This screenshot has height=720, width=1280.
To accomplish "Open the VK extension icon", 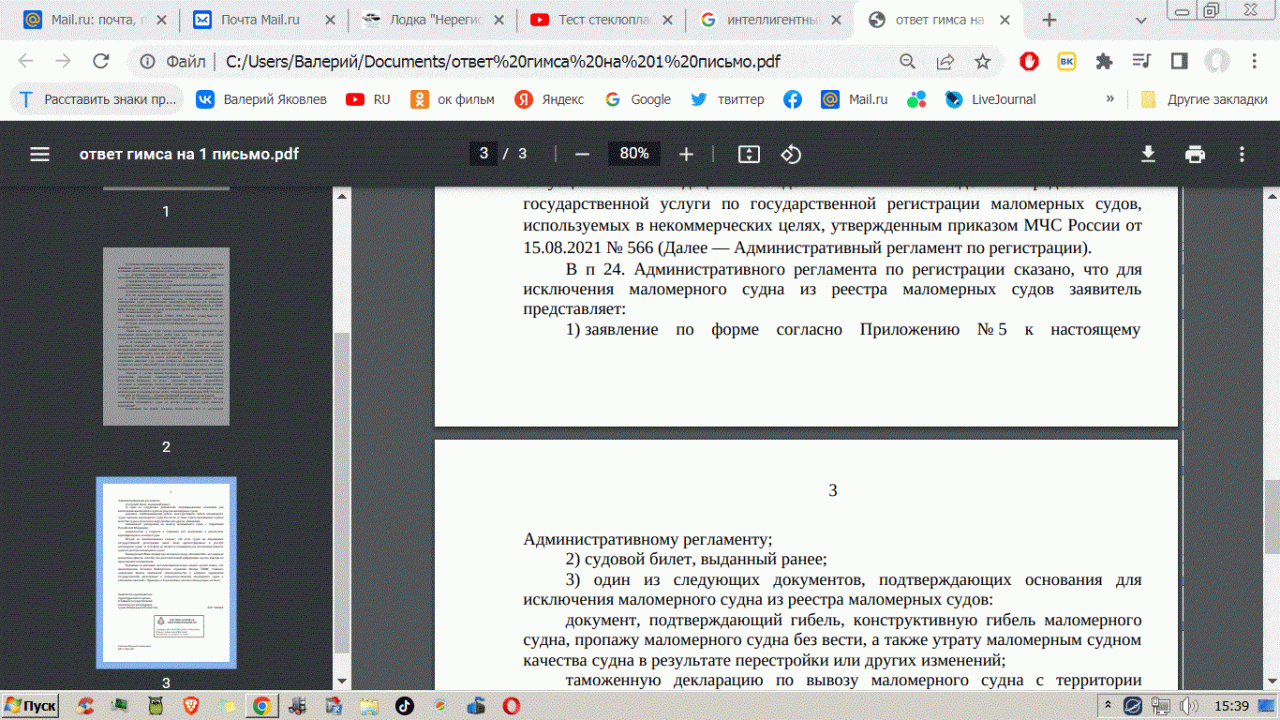I will tap(1067, 62).
